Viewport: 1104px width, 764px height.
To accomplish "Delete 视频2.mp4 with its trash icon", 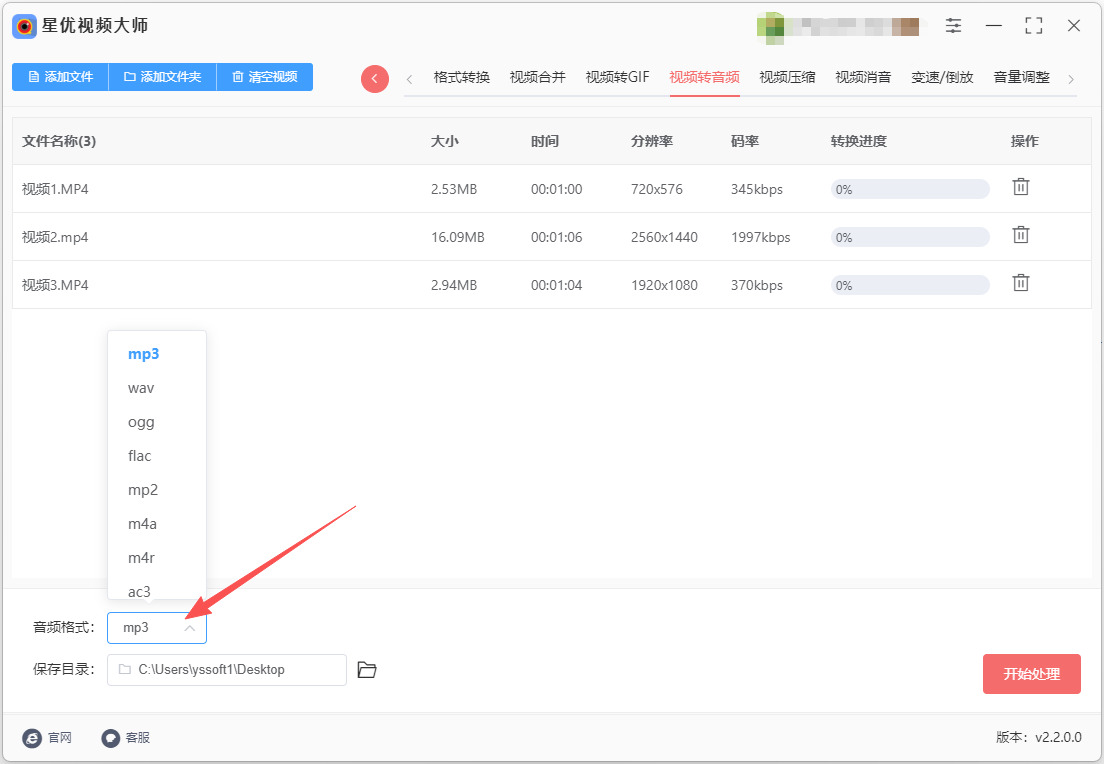I will (1020, 235).
